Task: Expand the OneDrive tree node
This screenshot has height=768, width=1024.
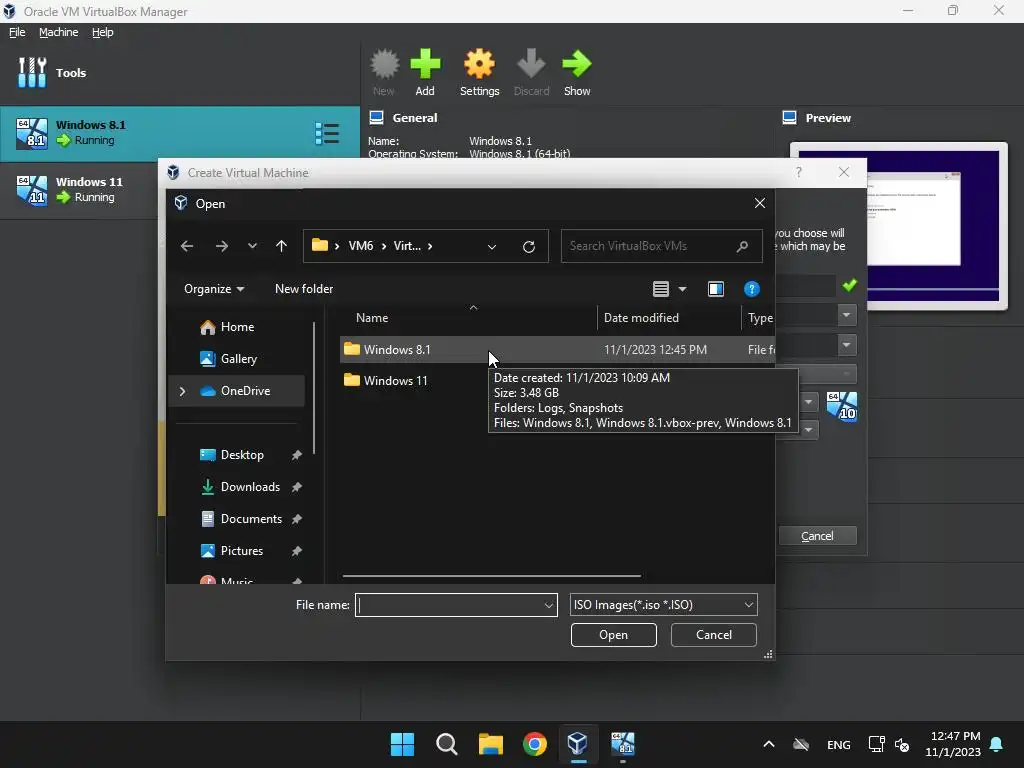Action: point(182,391)
